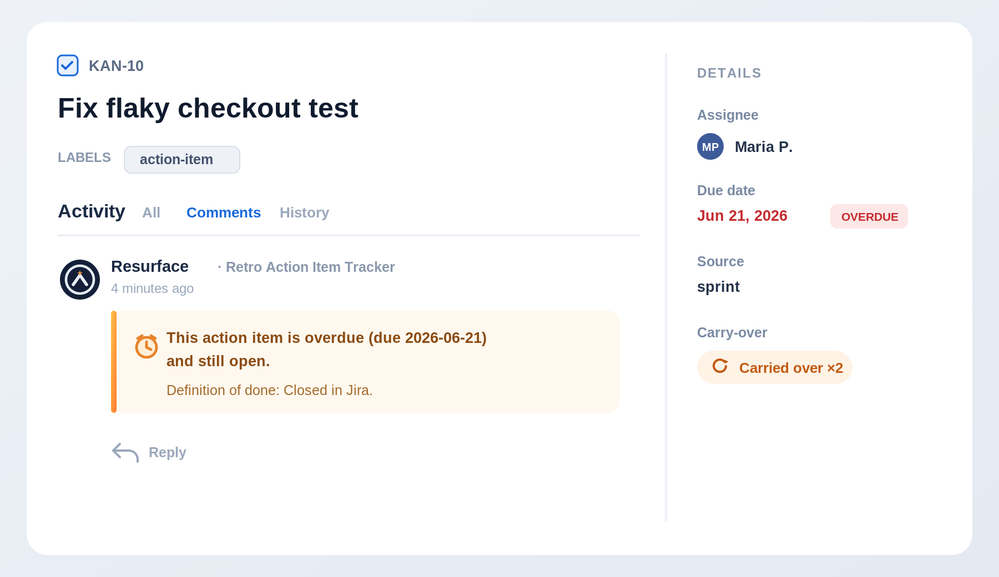Image resolution: width=999 pixels, height=577 pixels.
Task: Click the Assignee field label
Action: pos(728,115)
